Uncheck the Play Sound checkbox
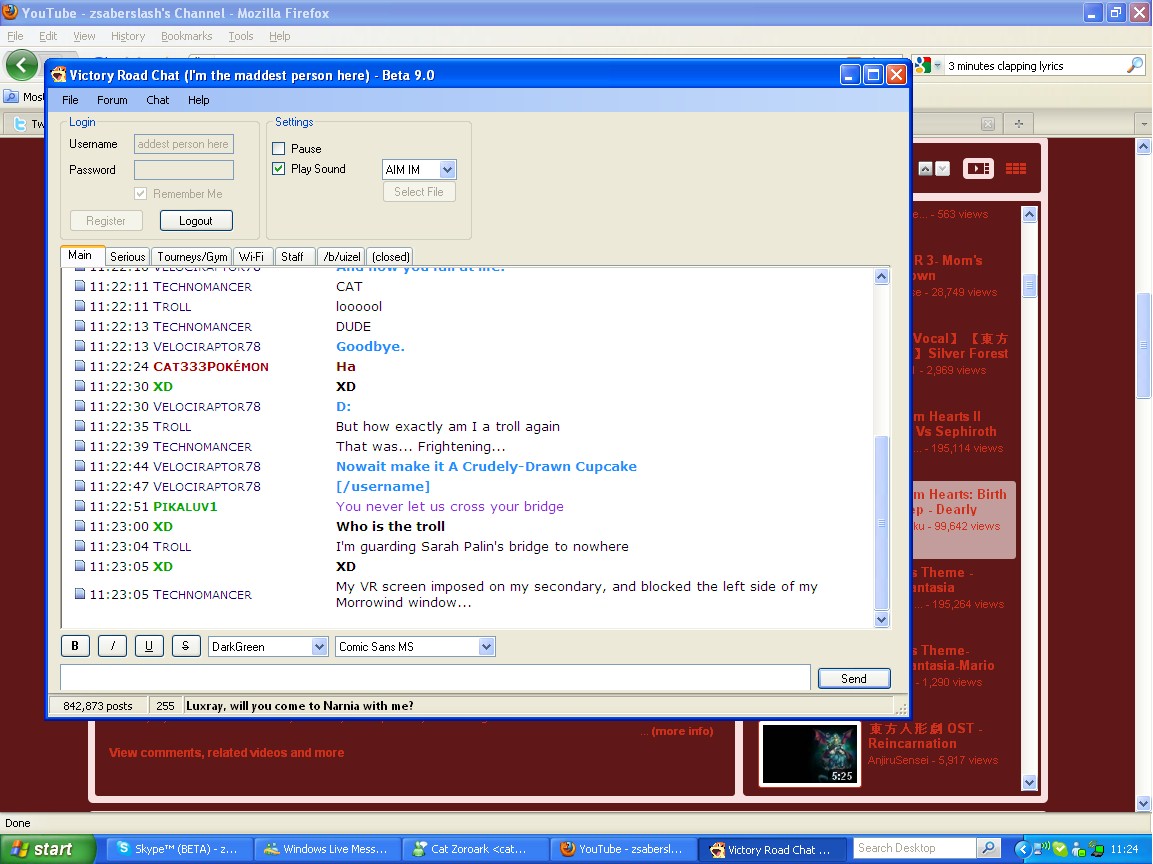The image size is (1153, 864). [x=279, y=169]
